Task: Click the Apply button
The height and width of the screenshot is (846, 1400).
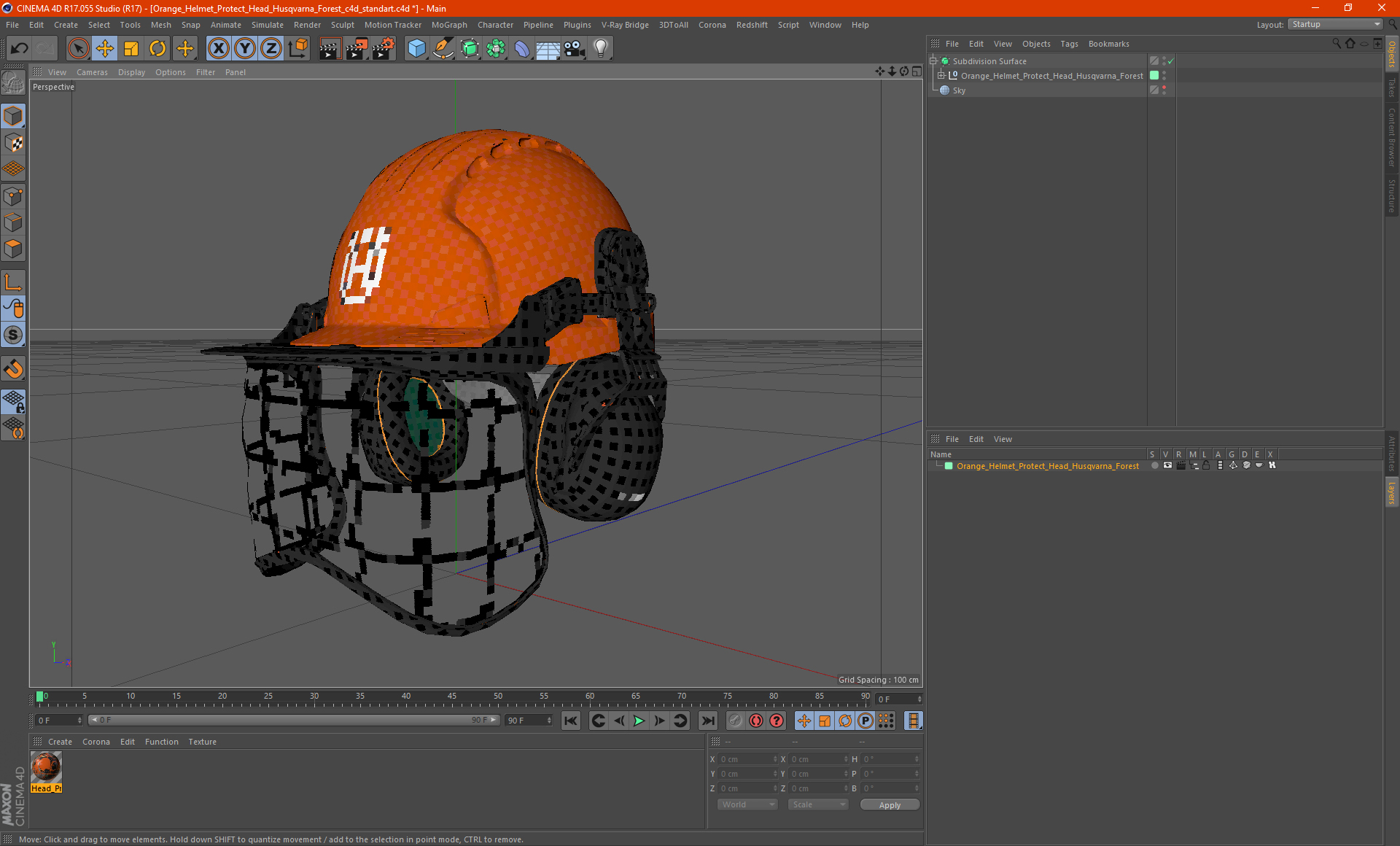Action: click(890, 805)
